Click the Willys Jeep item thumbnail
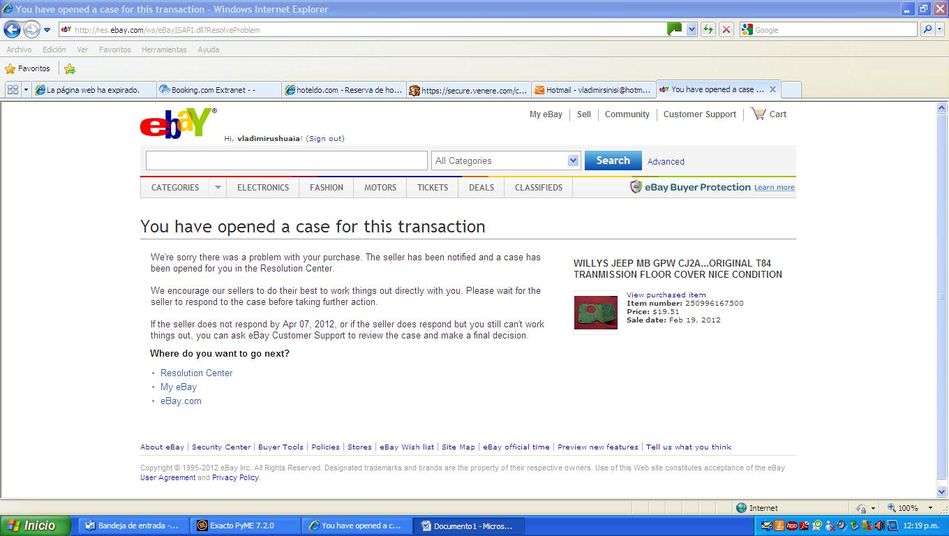 [596, 312]
